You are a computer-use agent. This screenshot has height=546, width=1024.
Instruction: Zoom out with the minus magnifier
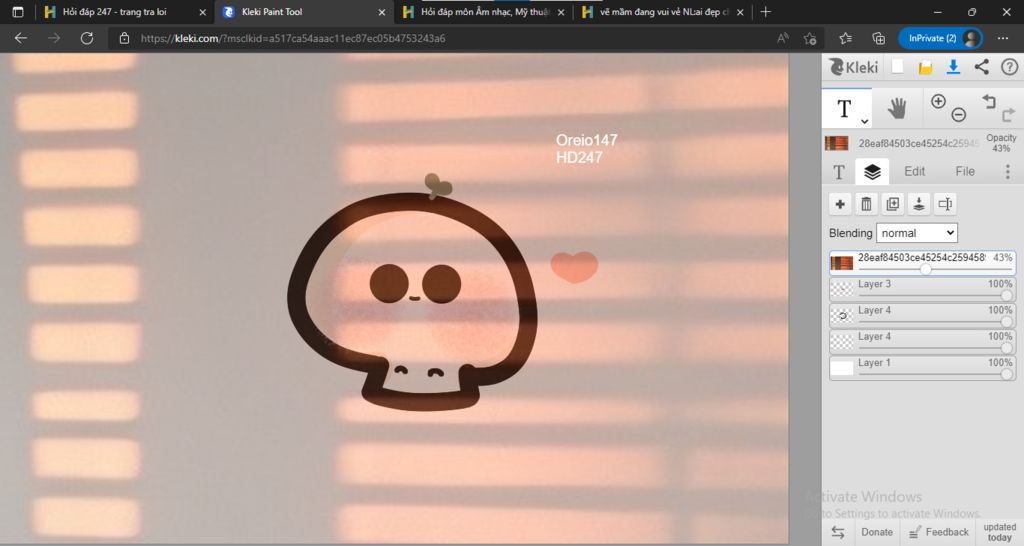(958, 115)
